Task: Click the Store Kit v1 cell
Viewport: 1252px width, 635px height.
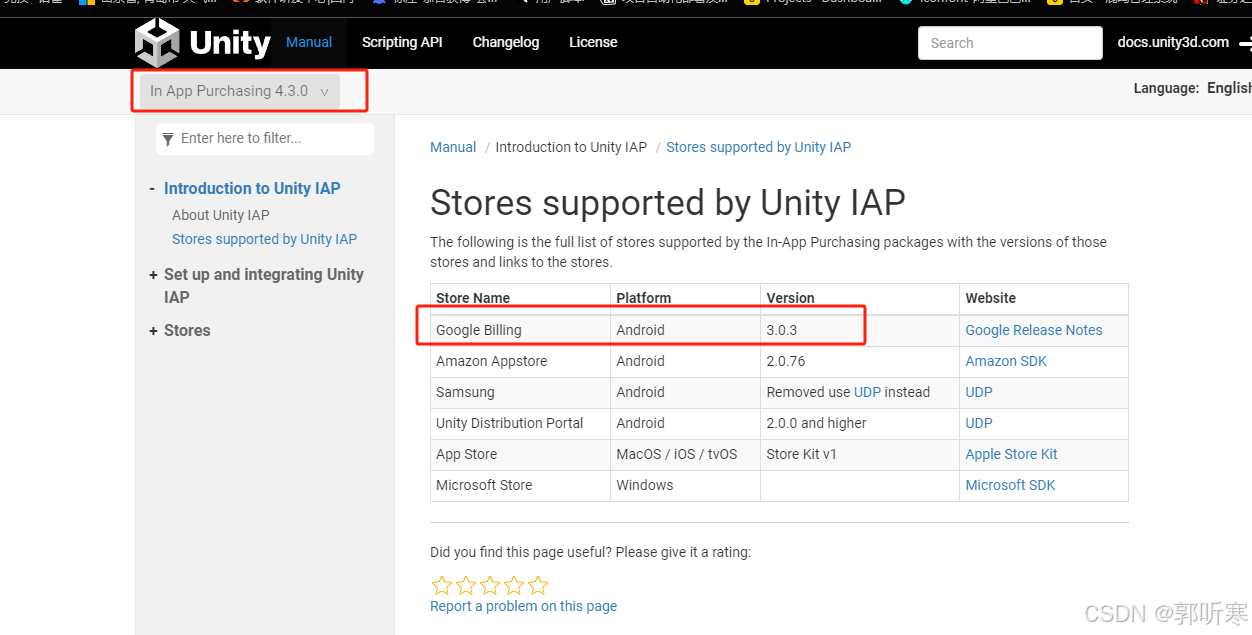Action: tap(860, 454)
